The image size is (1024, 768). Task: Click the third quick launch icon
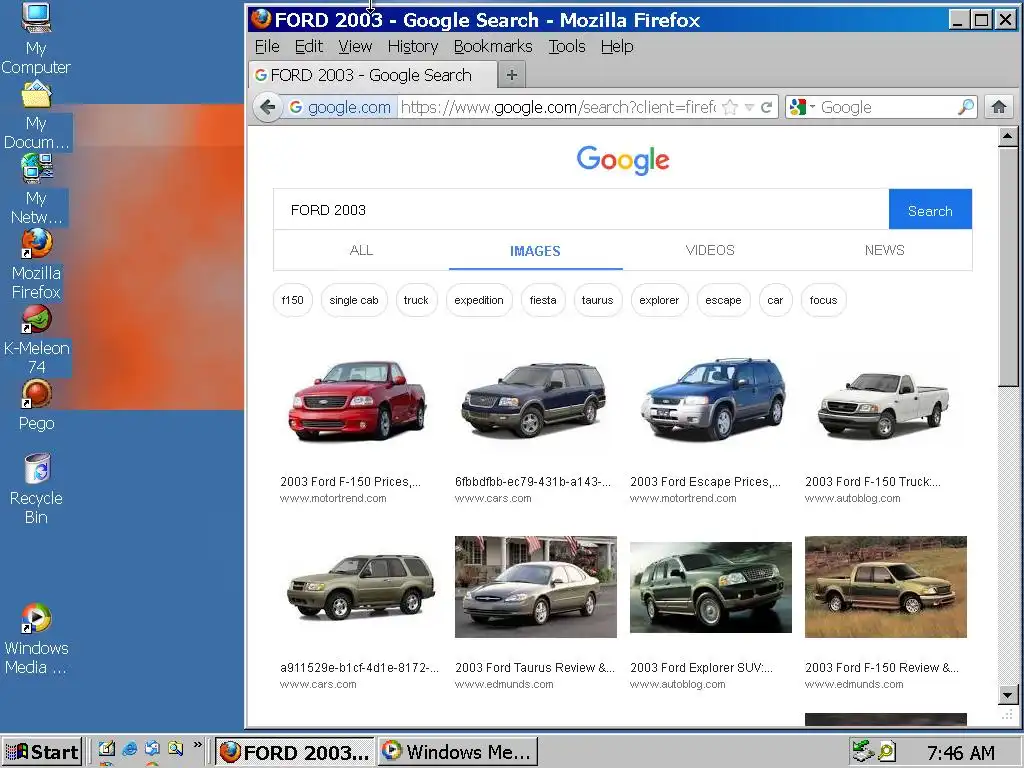coord(152,749)
